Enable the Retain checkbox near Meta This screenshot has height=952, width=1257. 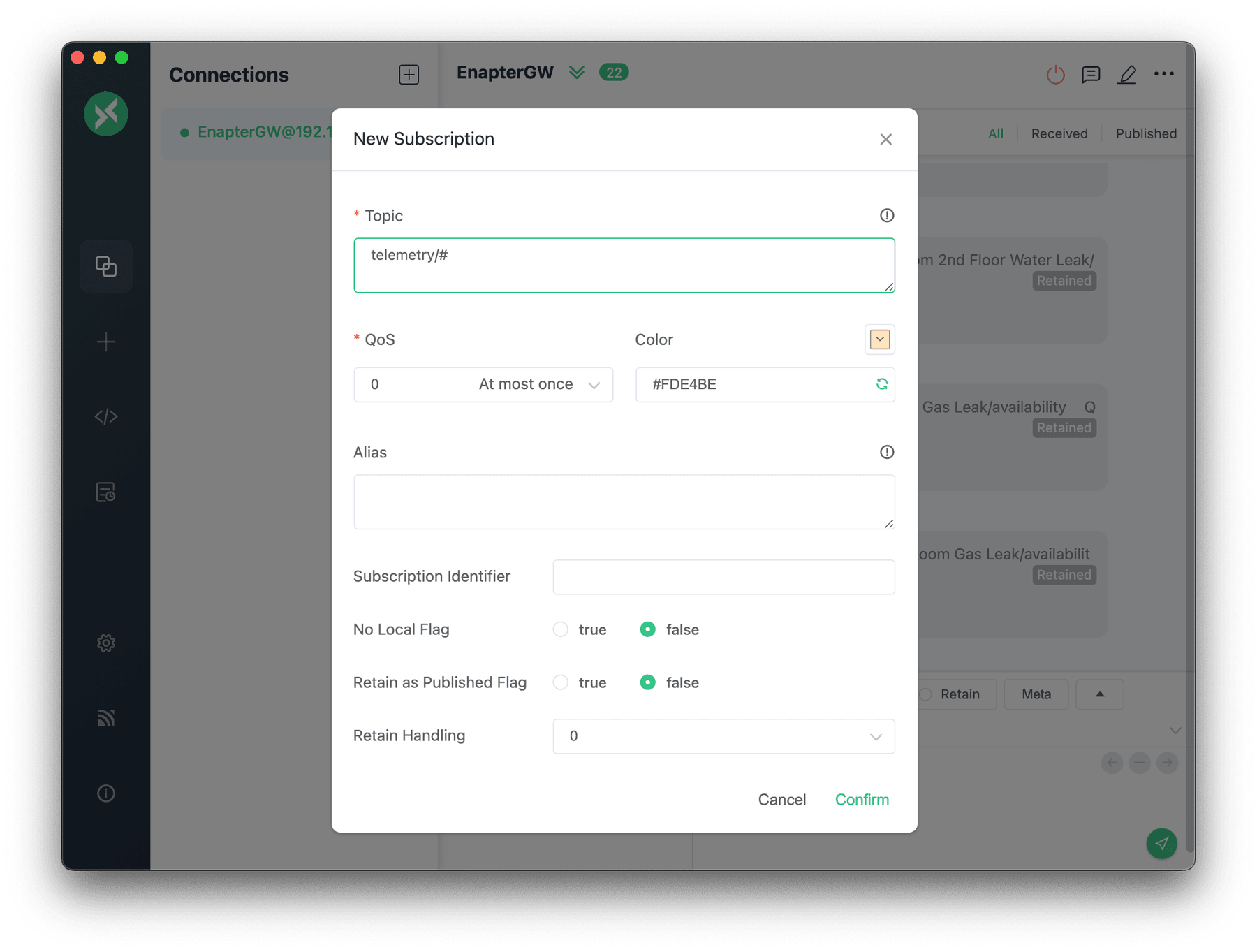[925, 694]
